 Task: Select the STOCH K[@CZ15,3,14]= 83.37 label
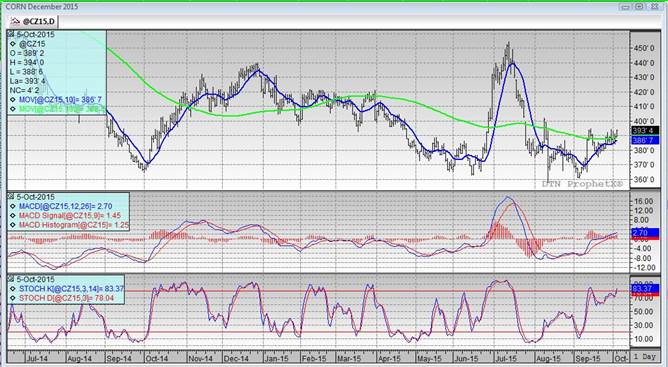[x=71, y=289]
